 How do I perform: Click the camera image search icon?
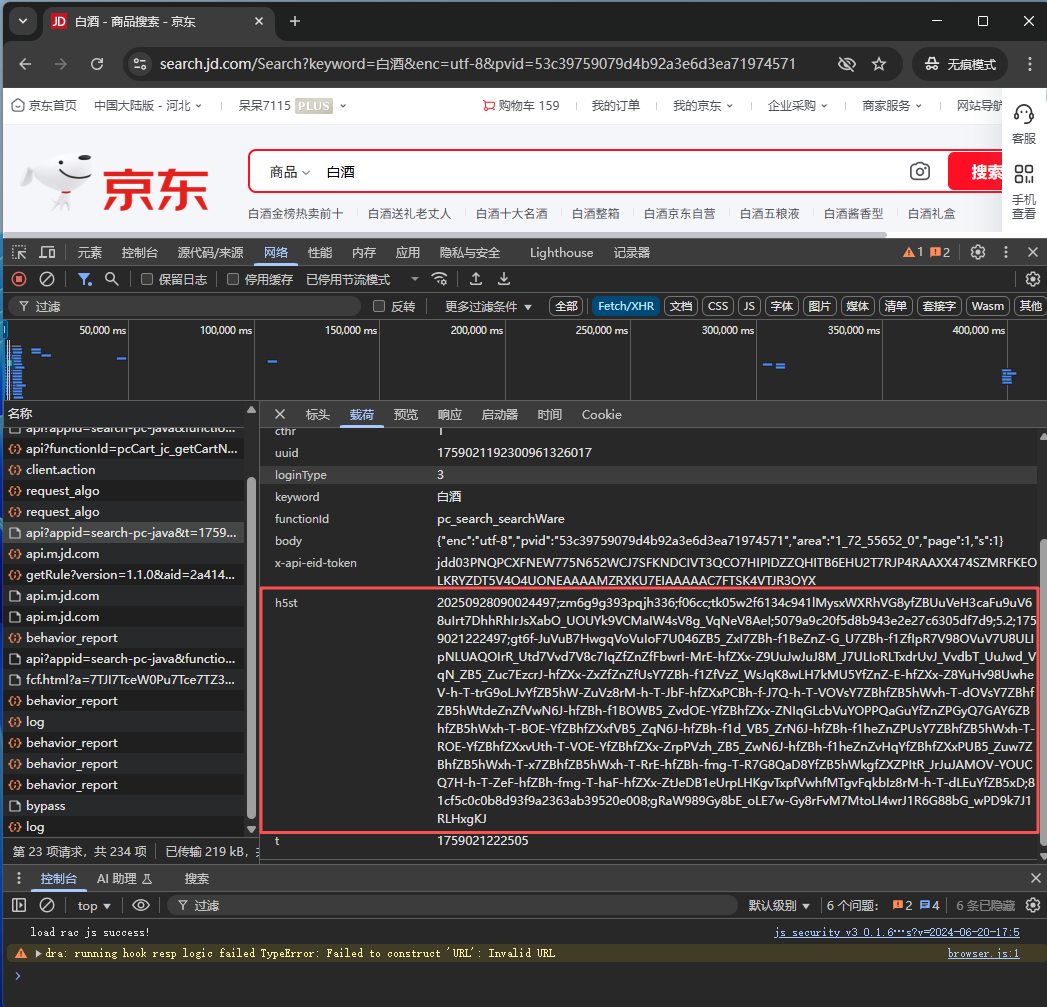pos(919,172)
